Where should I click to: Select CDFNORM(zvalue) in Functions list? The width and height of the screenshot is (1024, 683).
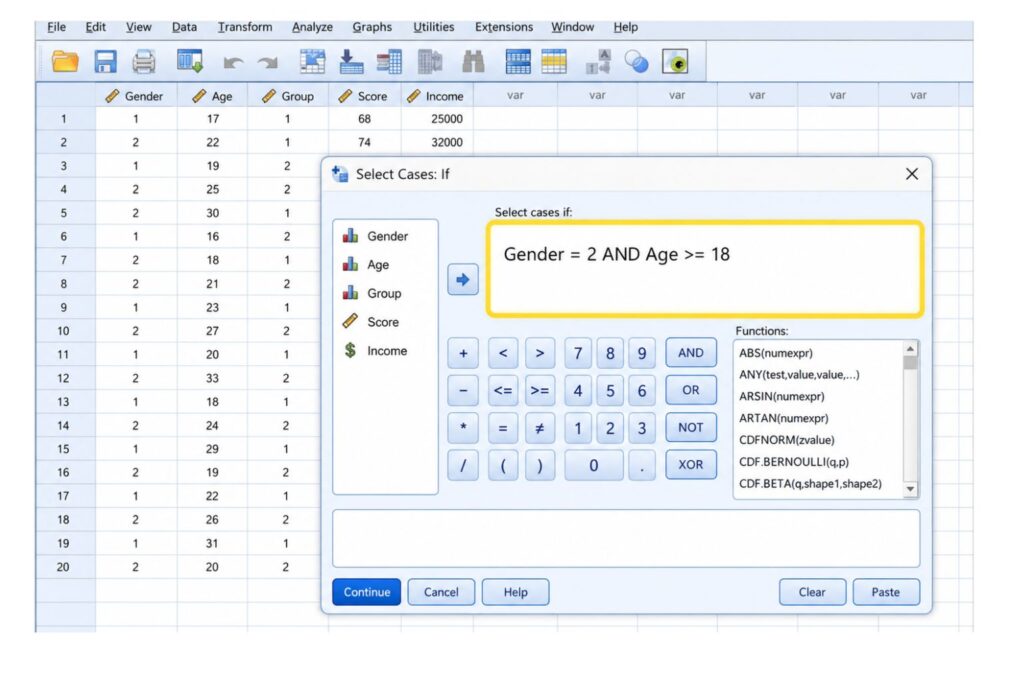click(786, 439)
